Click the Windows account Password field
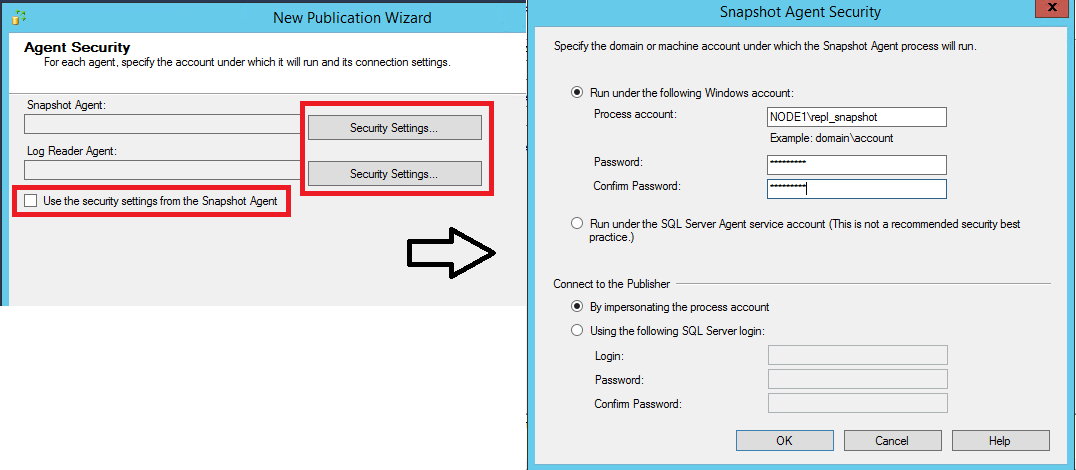Image resolution: width=1076 pixels, height=470 pixels. click(857, 165)
